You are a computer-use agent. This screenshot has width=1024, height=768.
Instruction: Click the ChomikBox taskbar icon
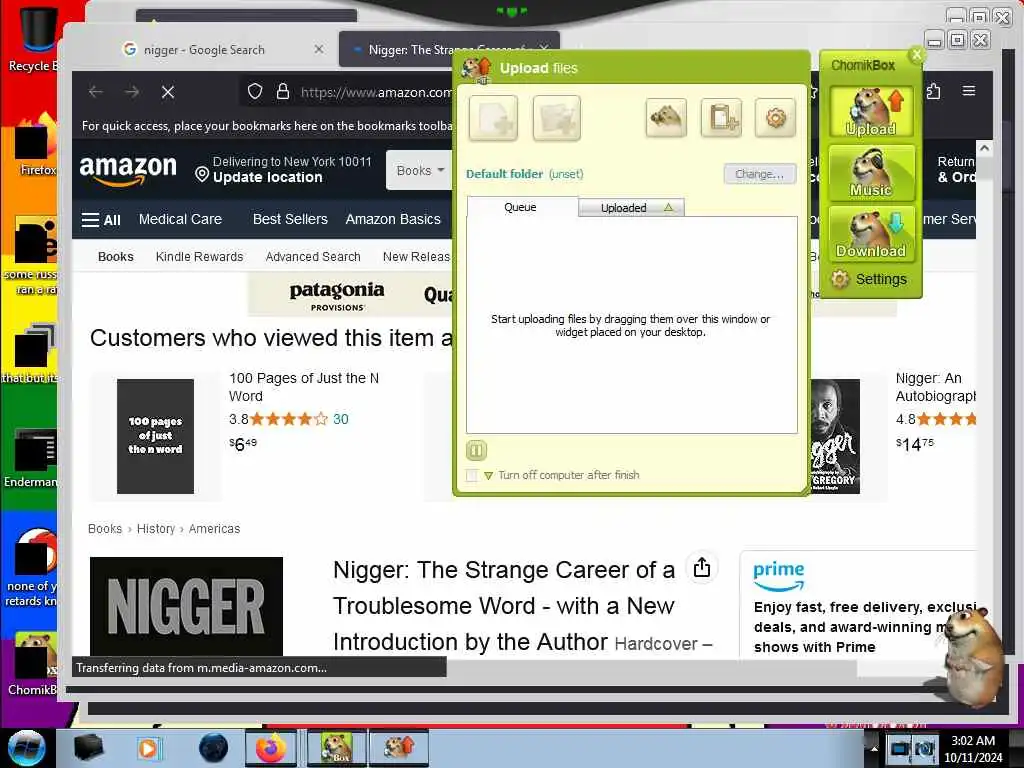tap(336, 748)
